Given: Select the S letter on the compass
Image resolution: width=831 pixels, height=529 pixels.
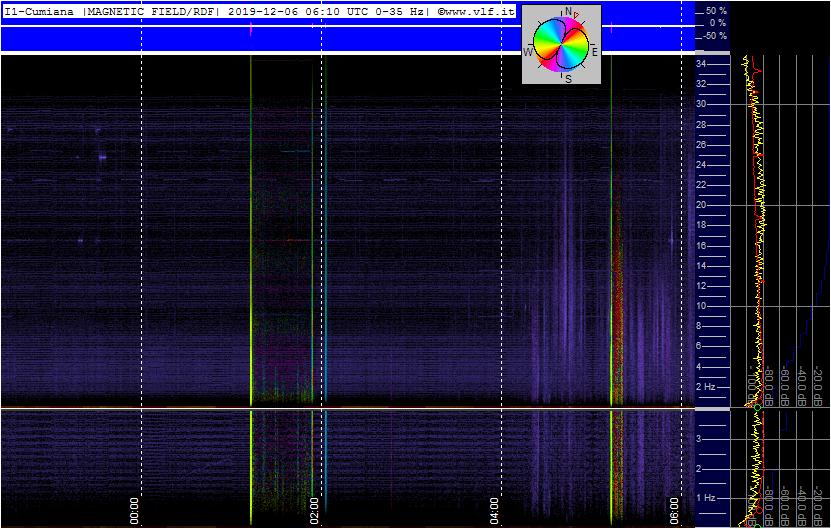Looking at the screenshot, I should [568, 79].
